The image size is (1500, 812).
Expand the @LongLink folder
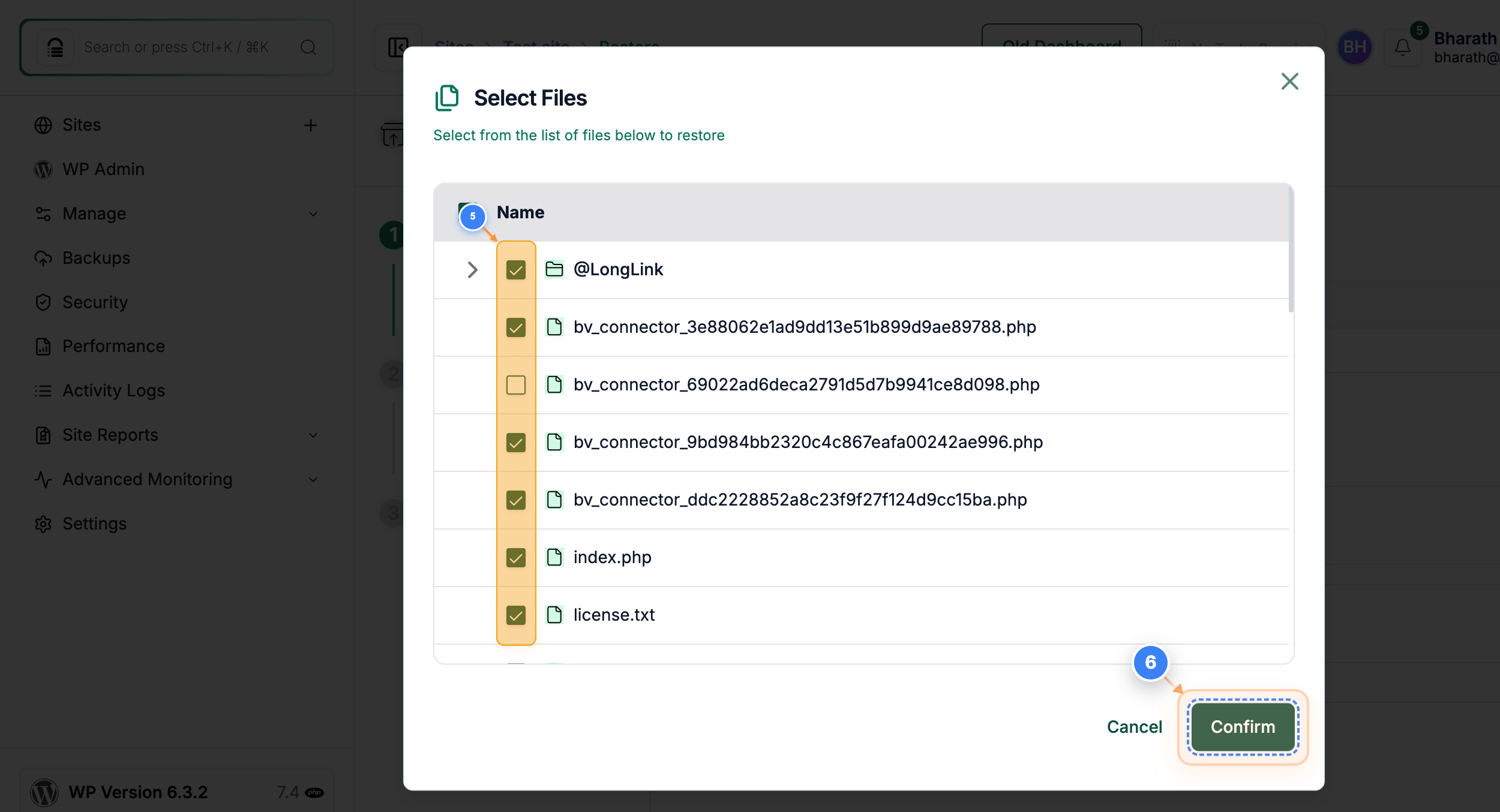[472, 270]
